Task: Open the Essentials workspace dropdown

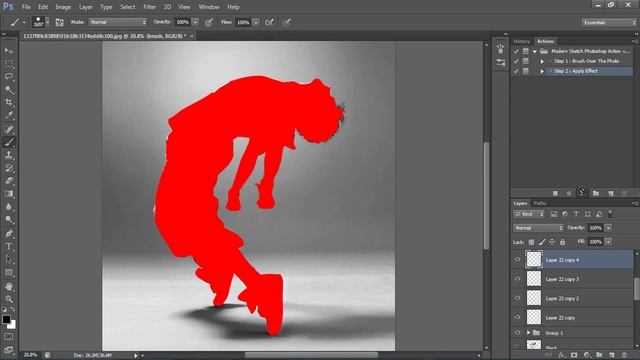Action: coord(609,22)
